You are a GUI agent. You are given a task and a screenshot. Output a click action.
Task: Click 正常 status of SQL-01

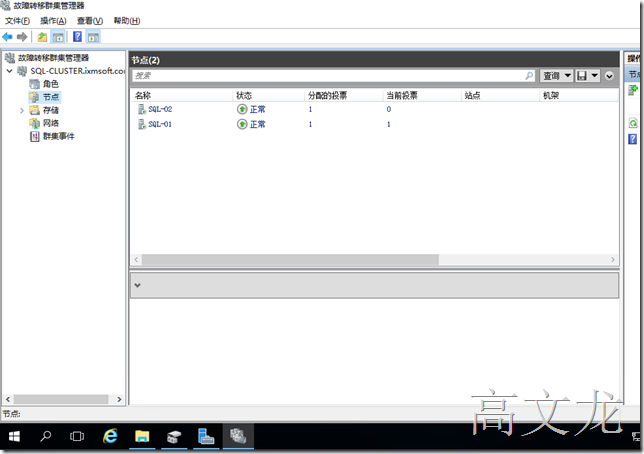tap(258, 124)
